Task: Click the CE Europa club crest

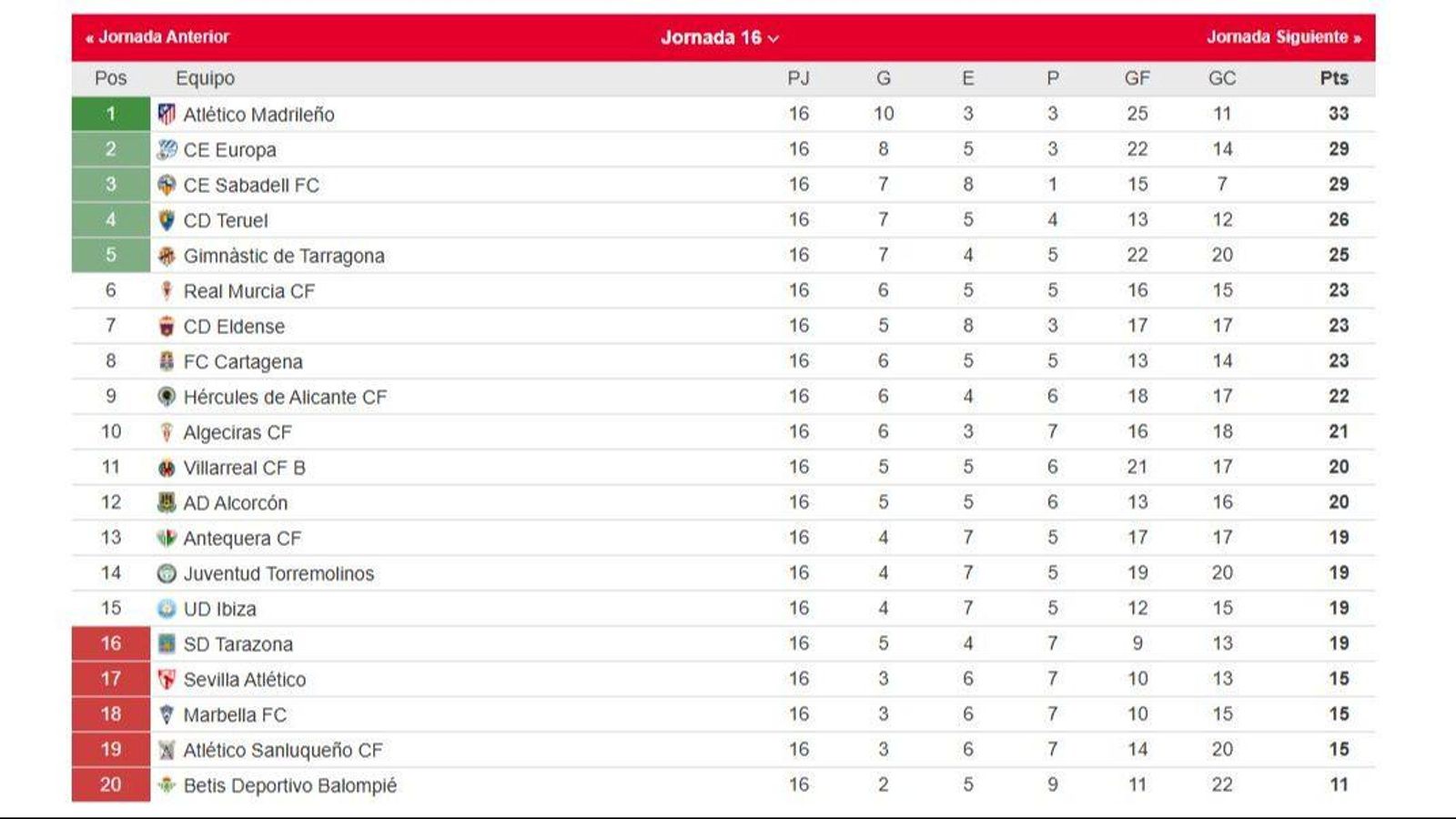Action: 168,149
